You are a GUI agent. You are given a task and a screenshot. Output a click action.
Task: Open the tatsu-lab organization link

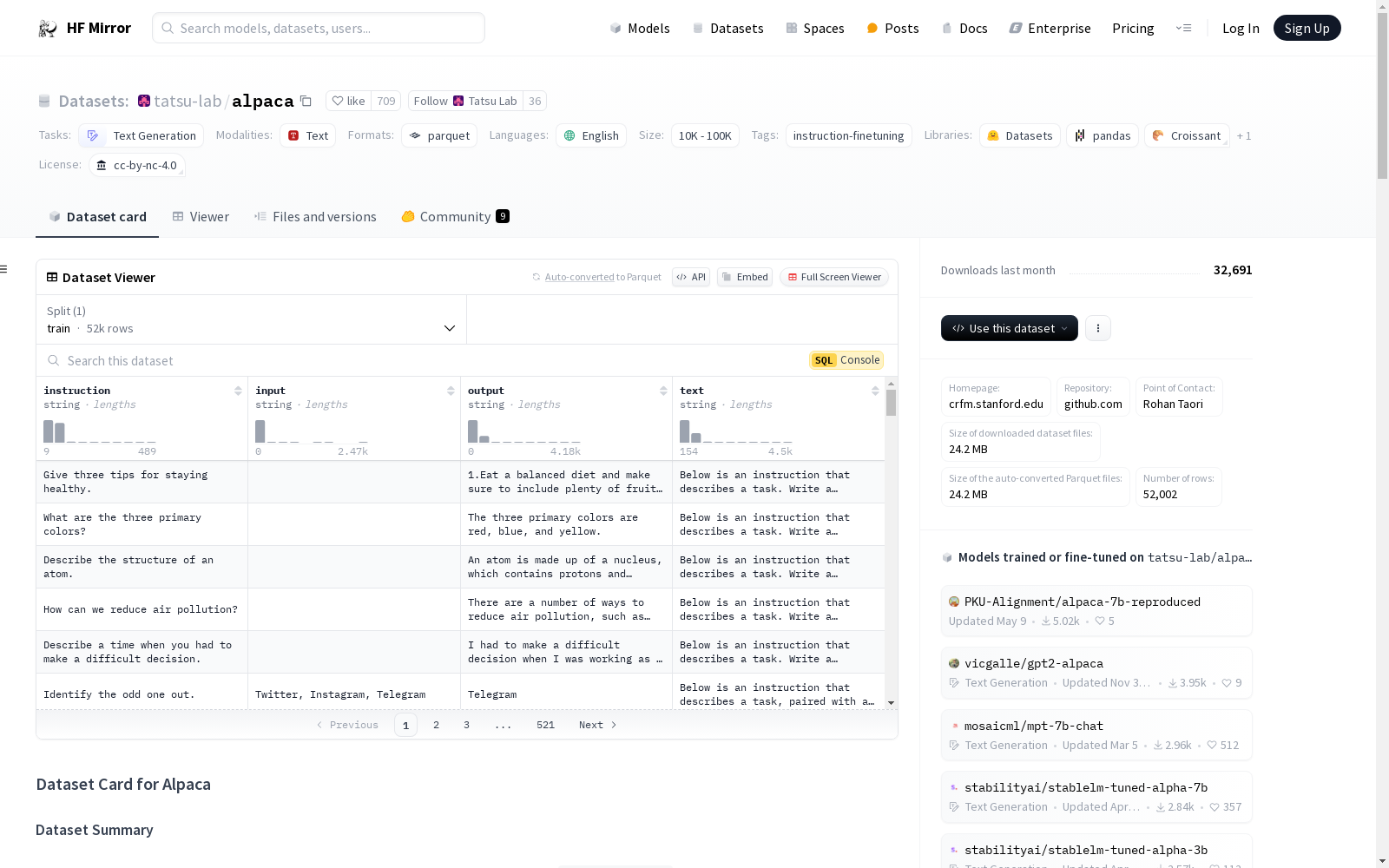pos(188,101)
